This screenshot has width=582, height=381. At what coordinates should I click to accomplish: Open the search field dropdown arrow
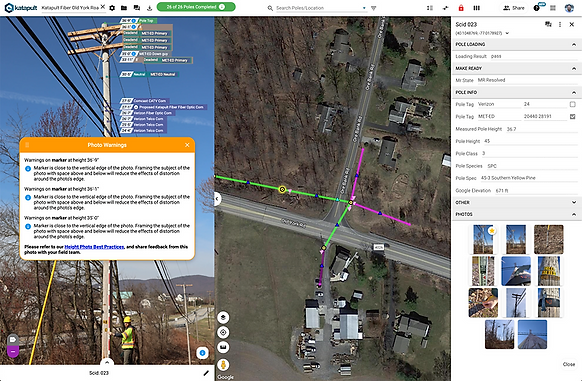364,8
